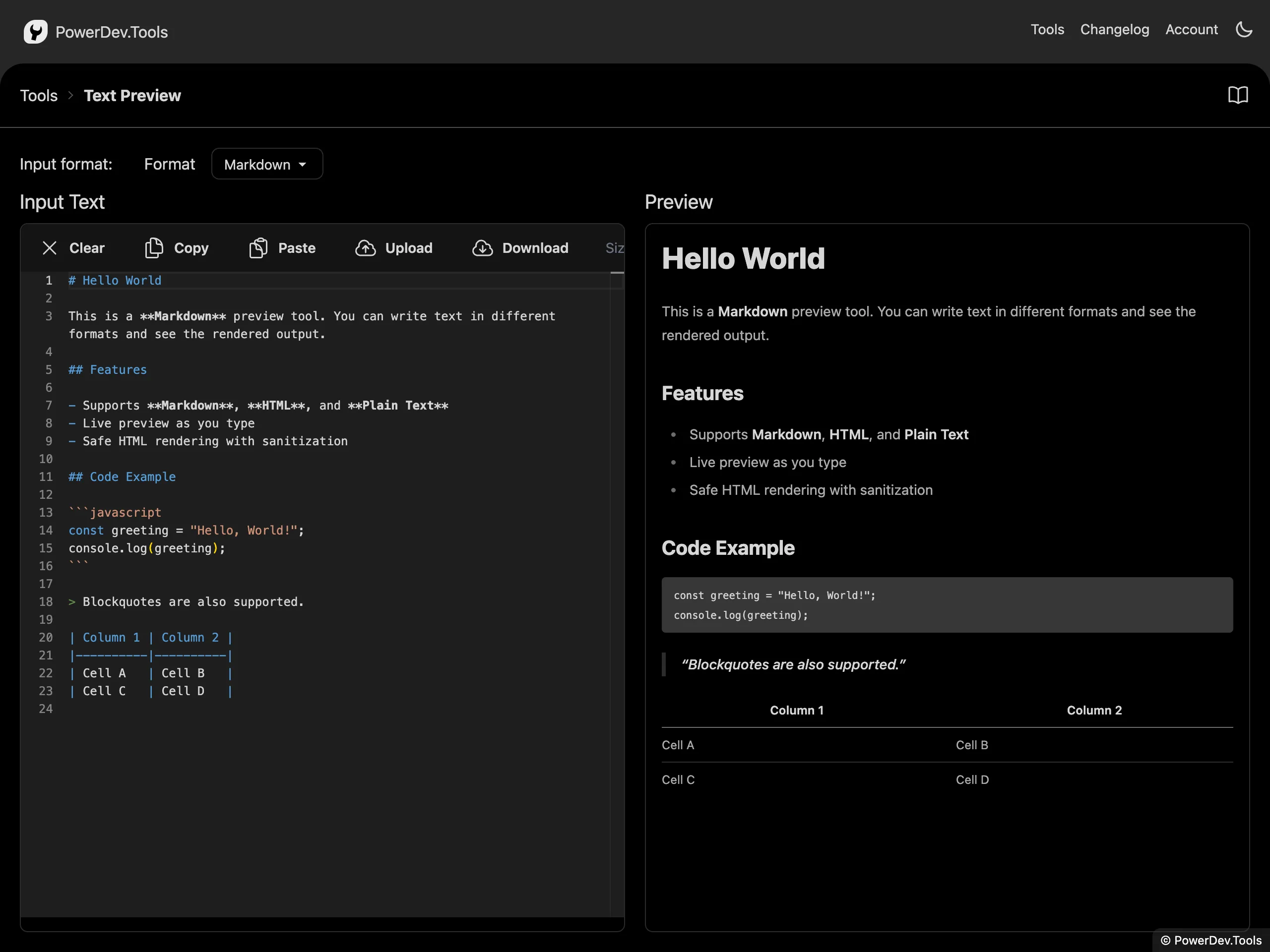The image size is (1270, 952).
Task: Open Tools in top navigation
Action: point(1047,30)
